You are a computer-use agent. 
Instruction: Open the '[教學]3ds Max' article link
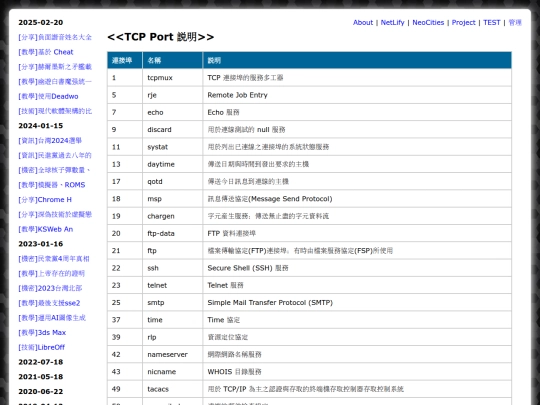point(42,333)
